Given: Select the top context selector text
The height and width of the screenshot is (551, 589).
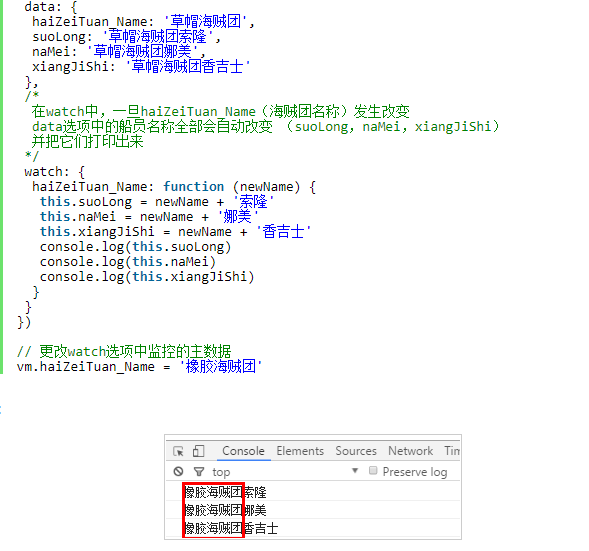Looking at the screenshot, I should point(221,472).
